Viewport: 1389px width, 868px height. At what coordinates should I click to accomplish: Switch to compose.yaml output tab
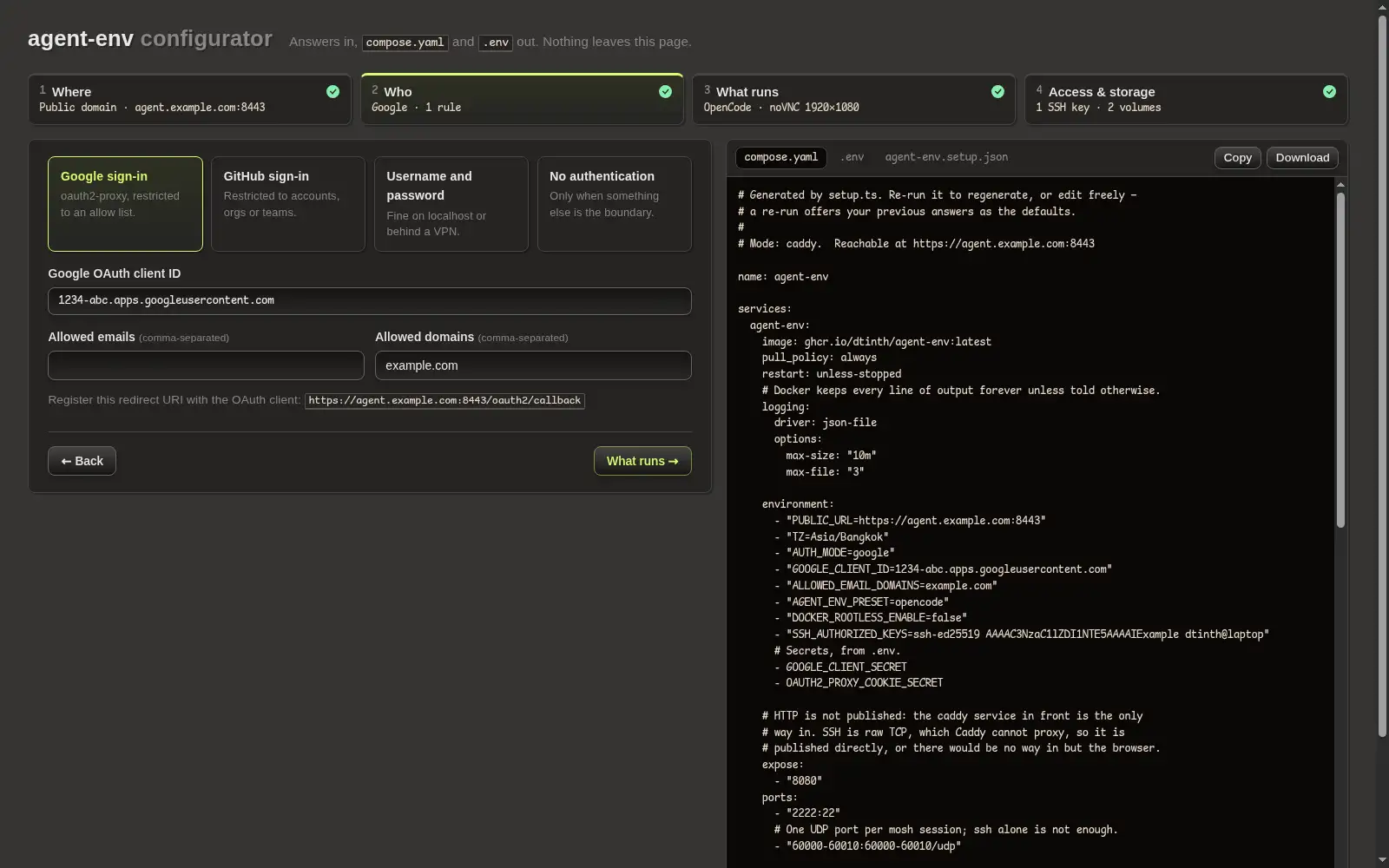coord(780,157)
